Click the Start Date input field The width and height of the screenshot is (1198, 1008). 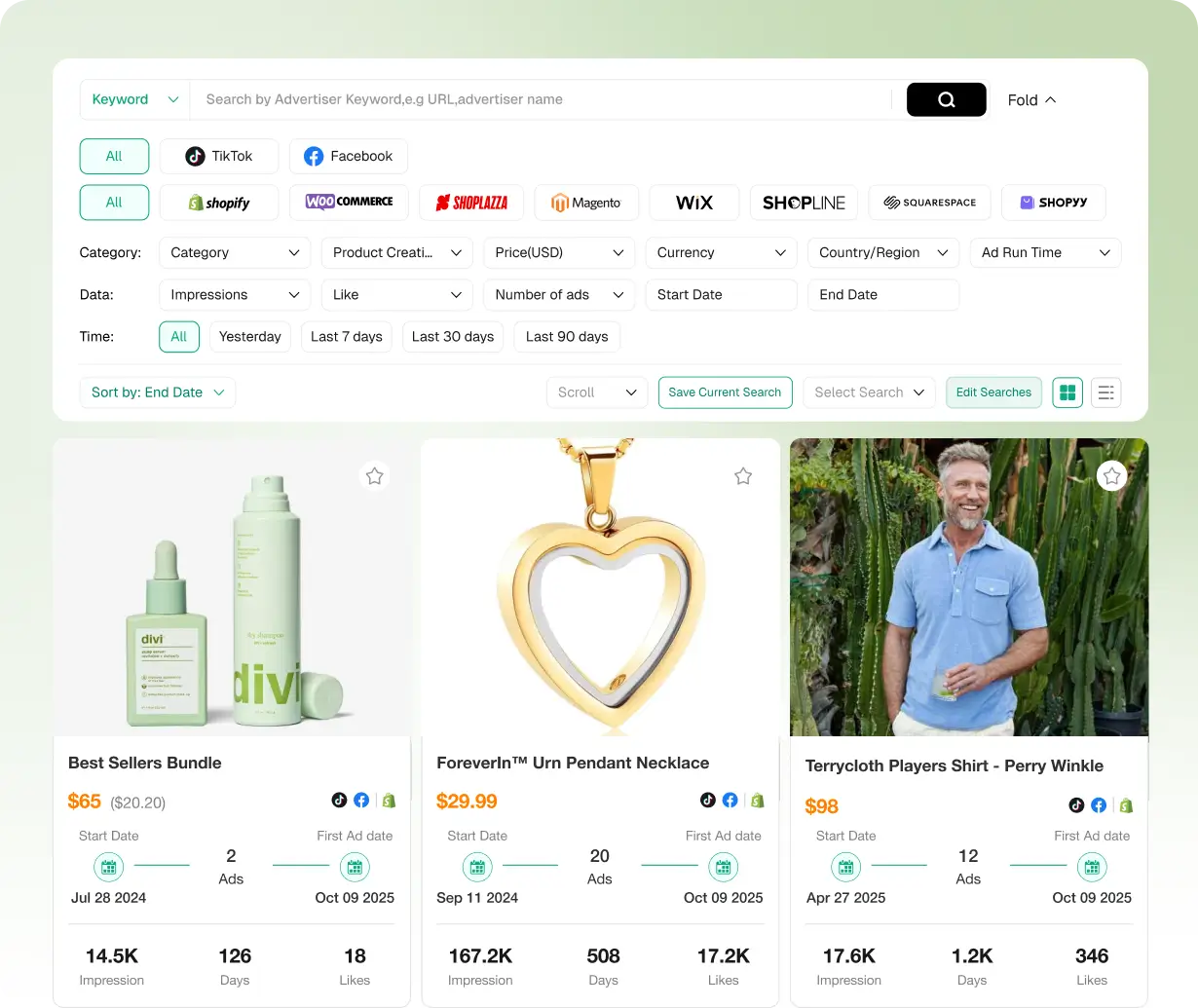[721, 294]
